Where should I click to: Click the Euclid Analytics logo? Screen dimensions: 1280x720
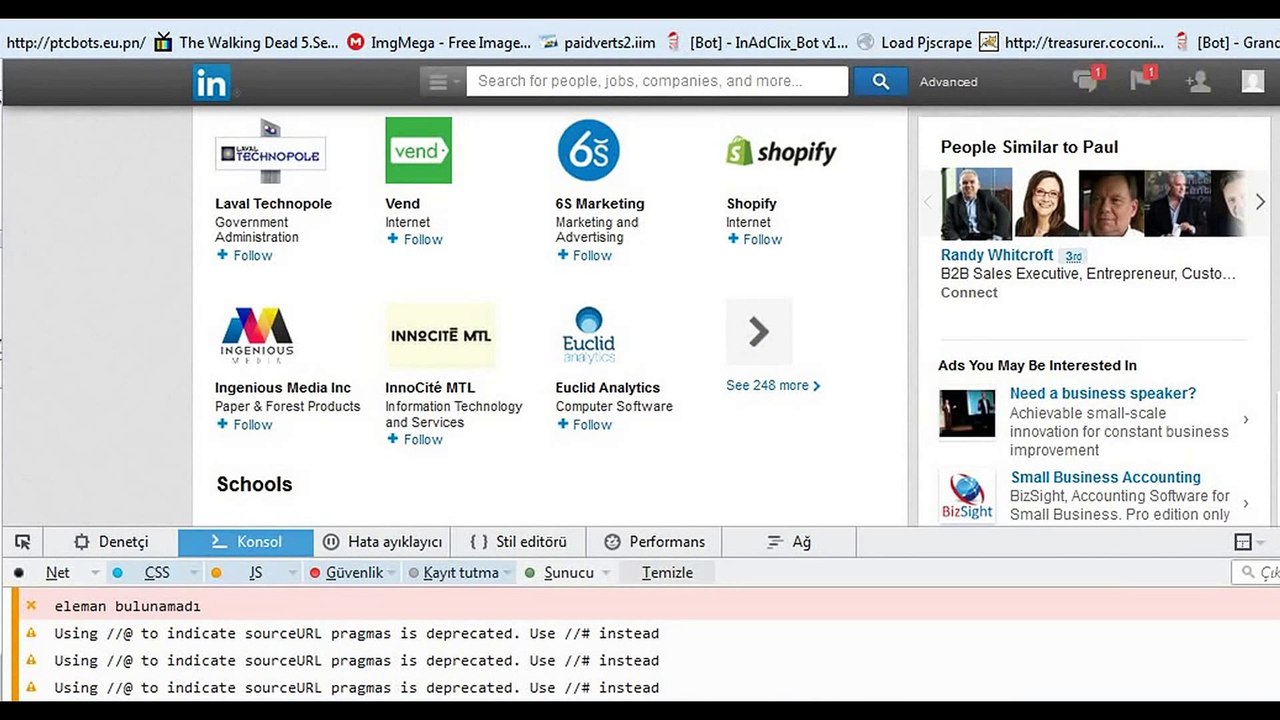589,335
